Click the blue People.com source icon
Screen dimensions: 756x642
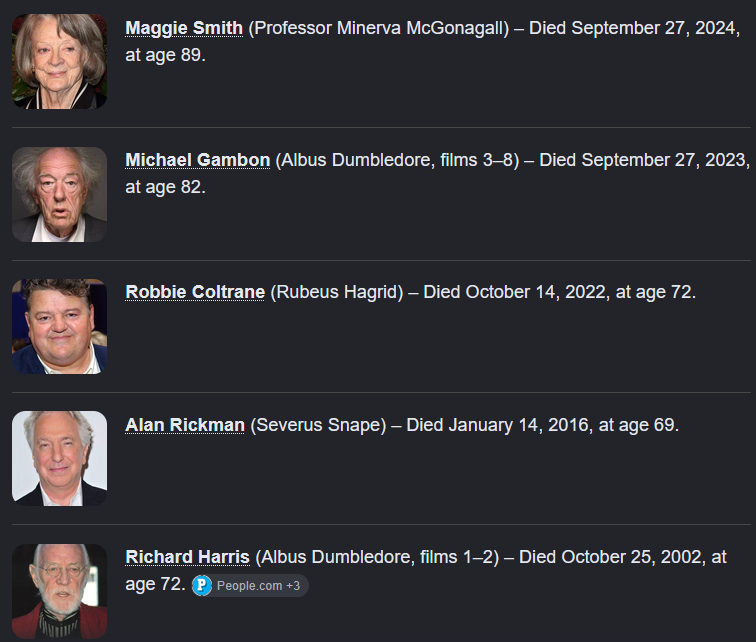click(202, 586)
